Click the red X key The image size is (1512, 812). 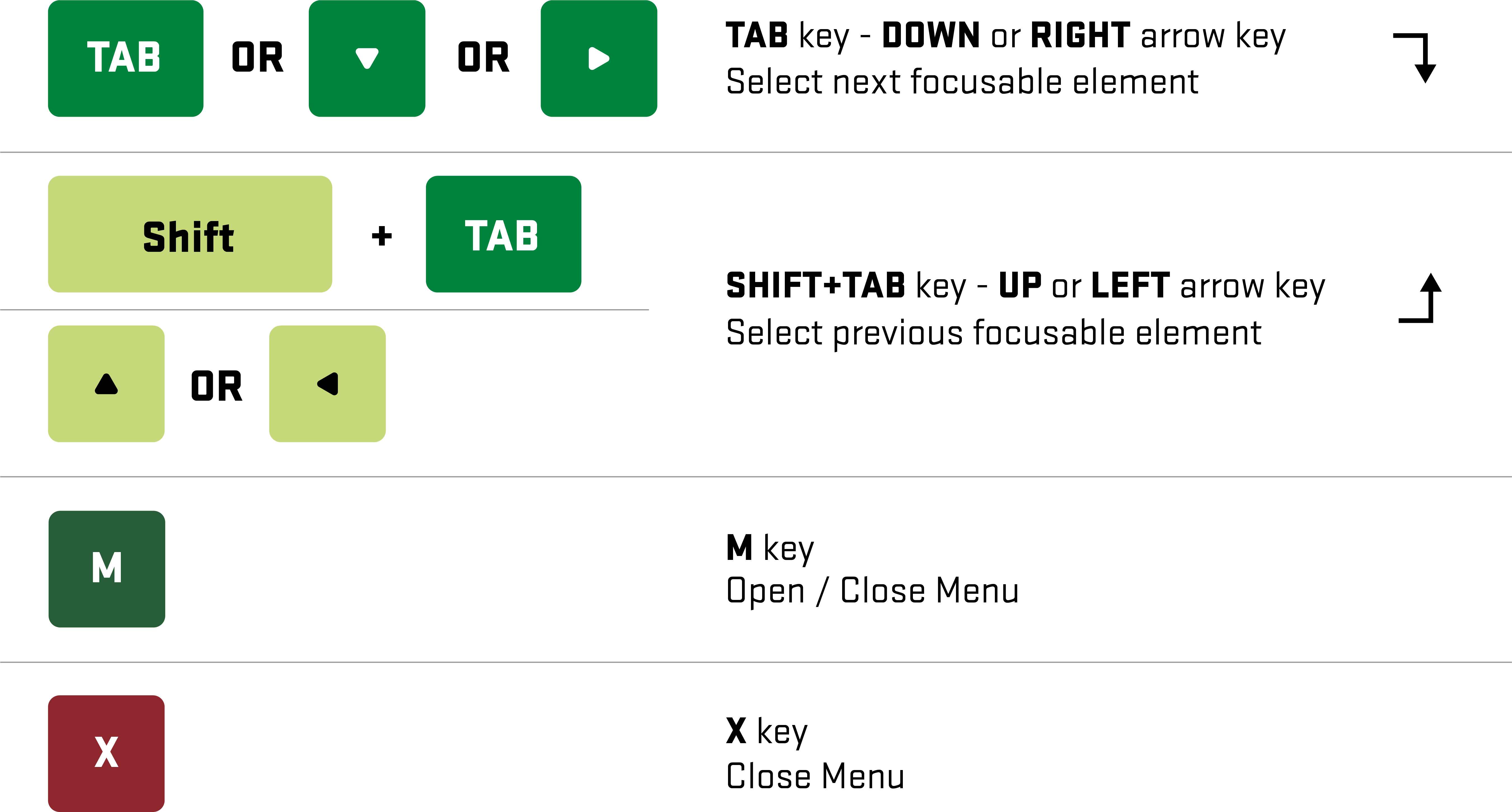106,753
